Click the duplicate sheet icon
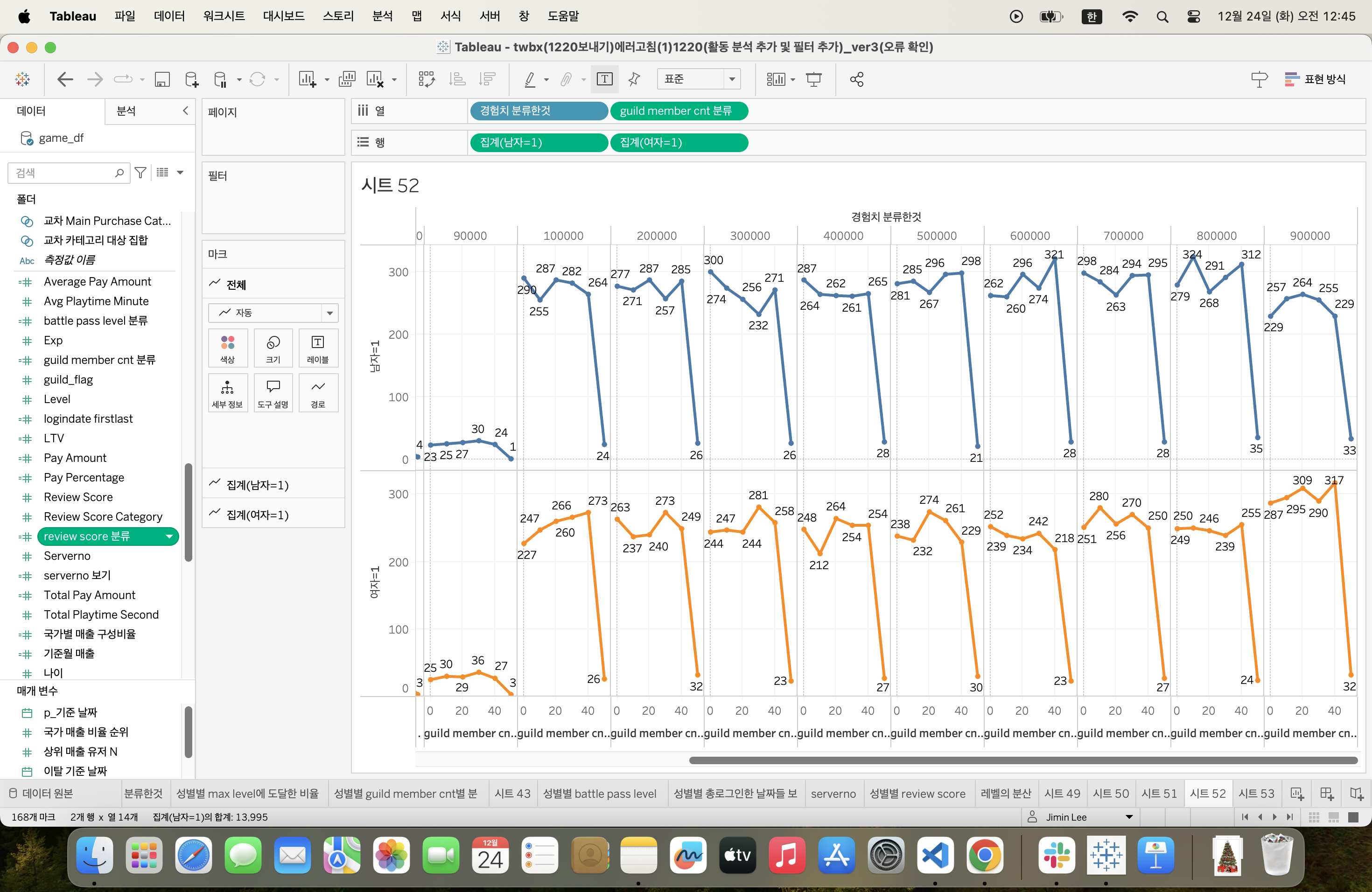The image size is (1372, 892). (x=346, y=79)
